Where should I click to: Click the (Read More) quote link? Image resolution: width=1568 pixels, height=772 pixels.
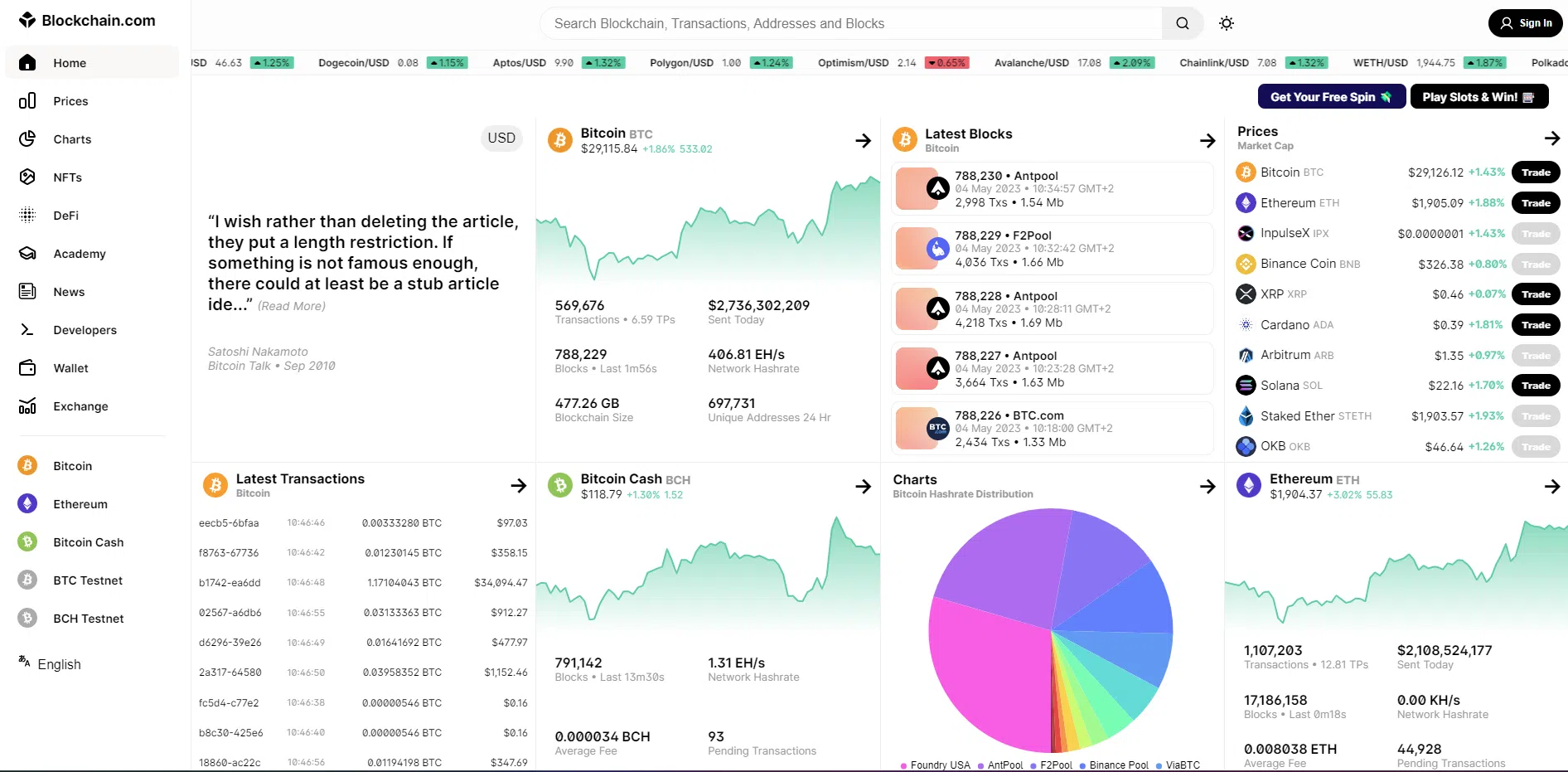292,306
